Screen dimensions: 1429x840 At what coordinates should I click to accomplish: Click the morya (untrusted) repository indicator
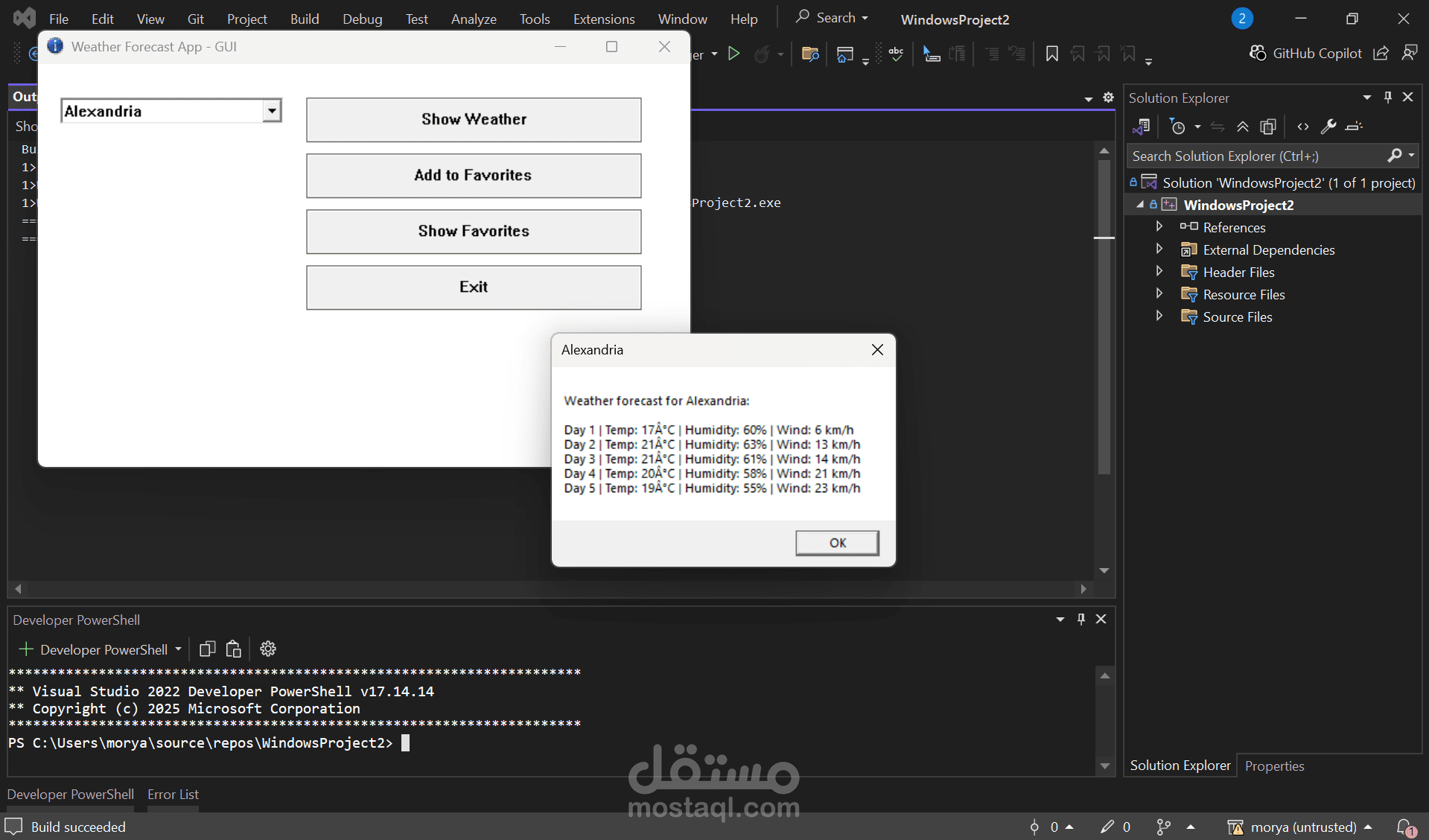coord(1299,827)
